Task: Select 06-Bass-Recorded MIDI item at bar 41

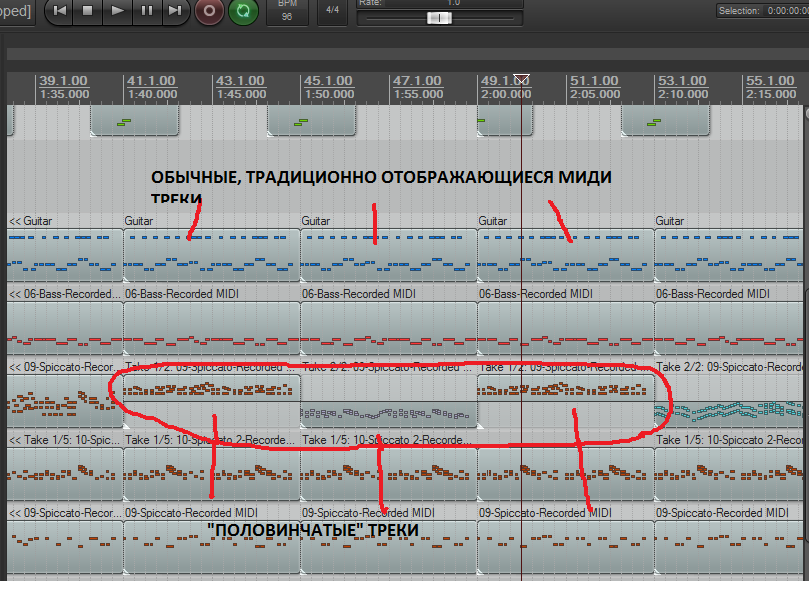Action: click(212, 328)
